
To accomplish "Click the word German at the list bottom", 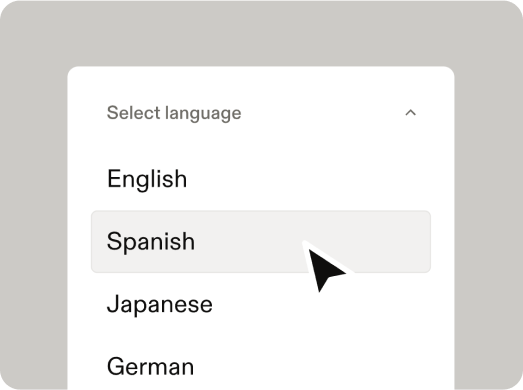I will coord(150,366).
